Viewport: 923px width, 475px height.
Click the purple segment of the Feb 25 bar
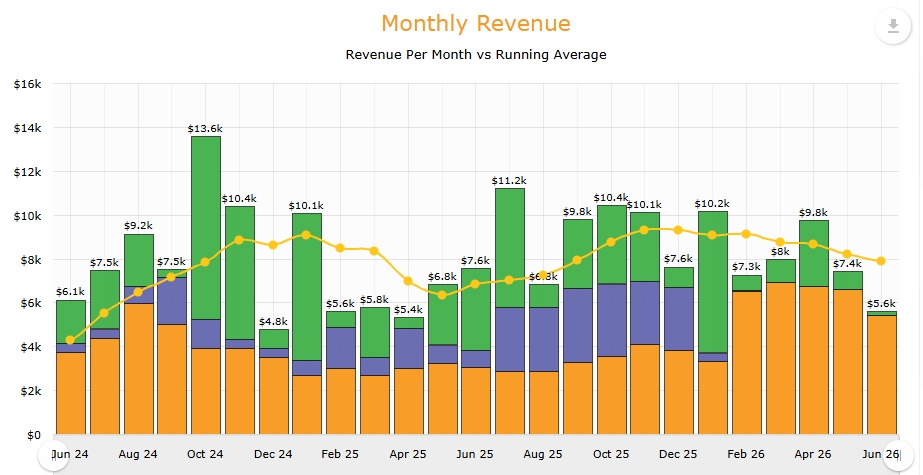[341, 348]
